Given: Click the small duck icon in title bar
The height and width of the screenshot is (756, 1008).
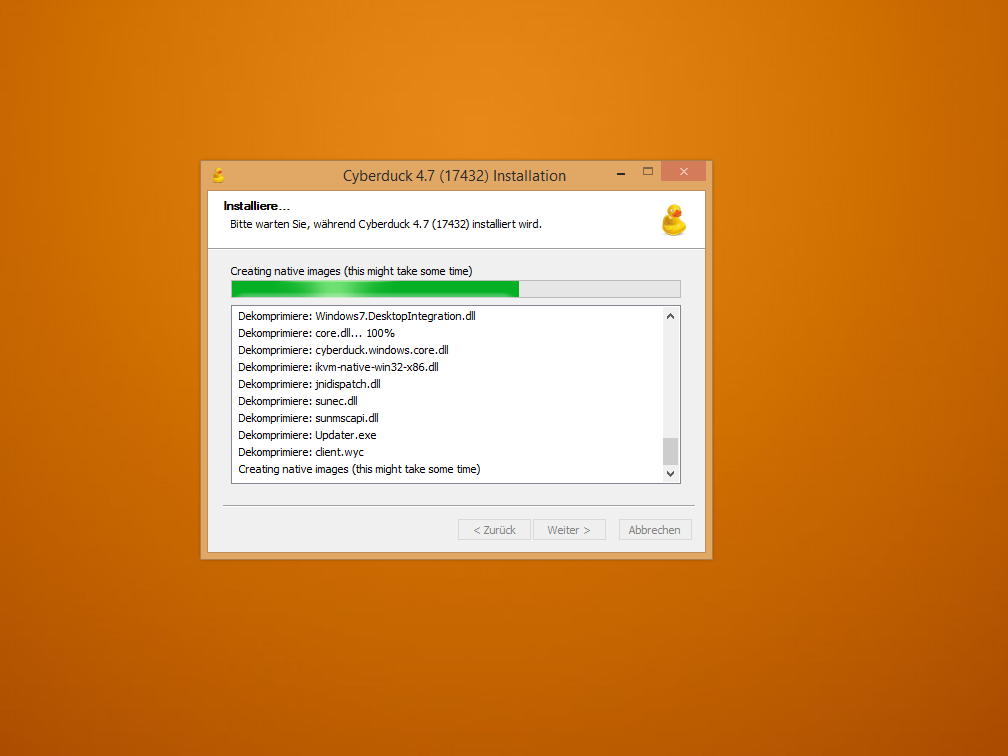Looking at the screenshot, I should point(218,175).
